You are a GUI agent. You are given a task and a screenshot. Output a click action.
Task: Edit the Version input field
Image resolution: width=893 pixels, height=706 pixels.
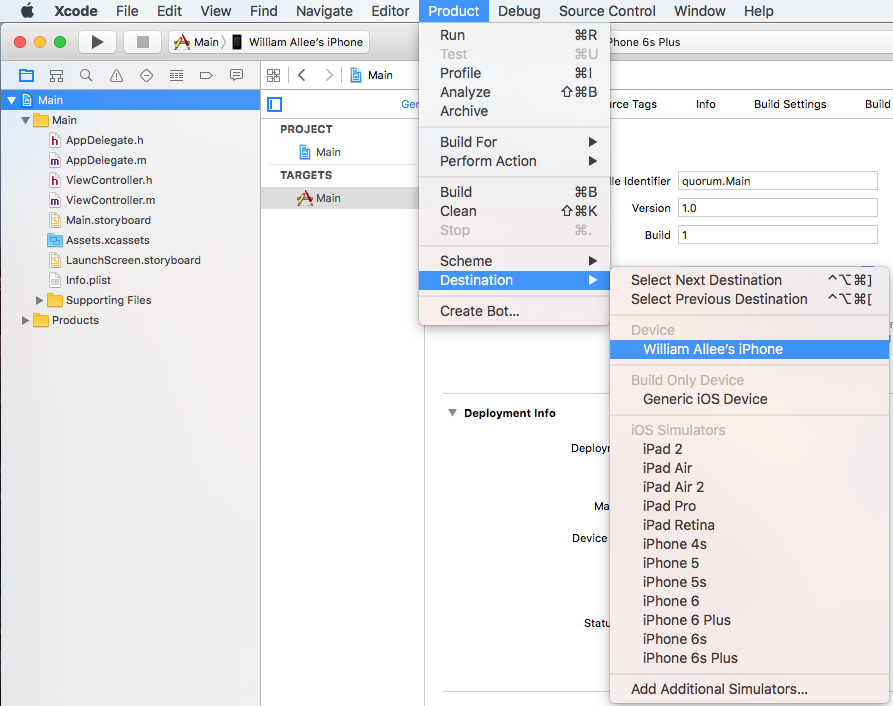coord(777,208)
